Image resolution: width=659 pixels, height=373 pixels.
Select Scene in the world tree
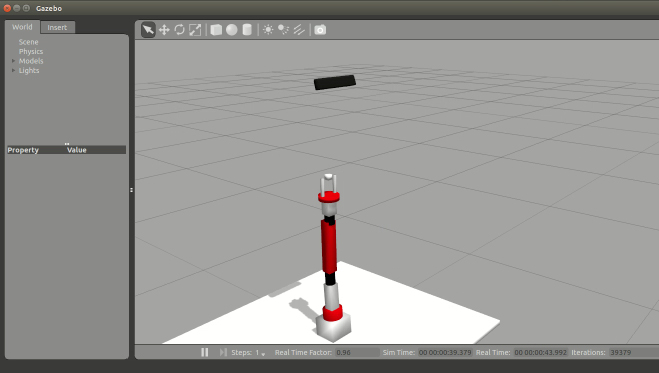click(x=29, y=42)
